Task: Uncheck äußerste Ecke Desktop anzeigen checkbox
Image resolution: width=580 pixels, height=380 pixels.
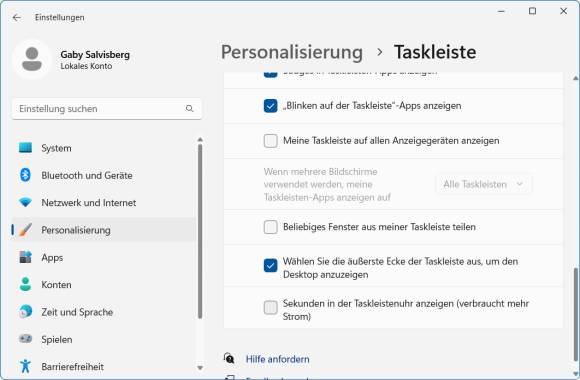Action: [x=270, y=265]
